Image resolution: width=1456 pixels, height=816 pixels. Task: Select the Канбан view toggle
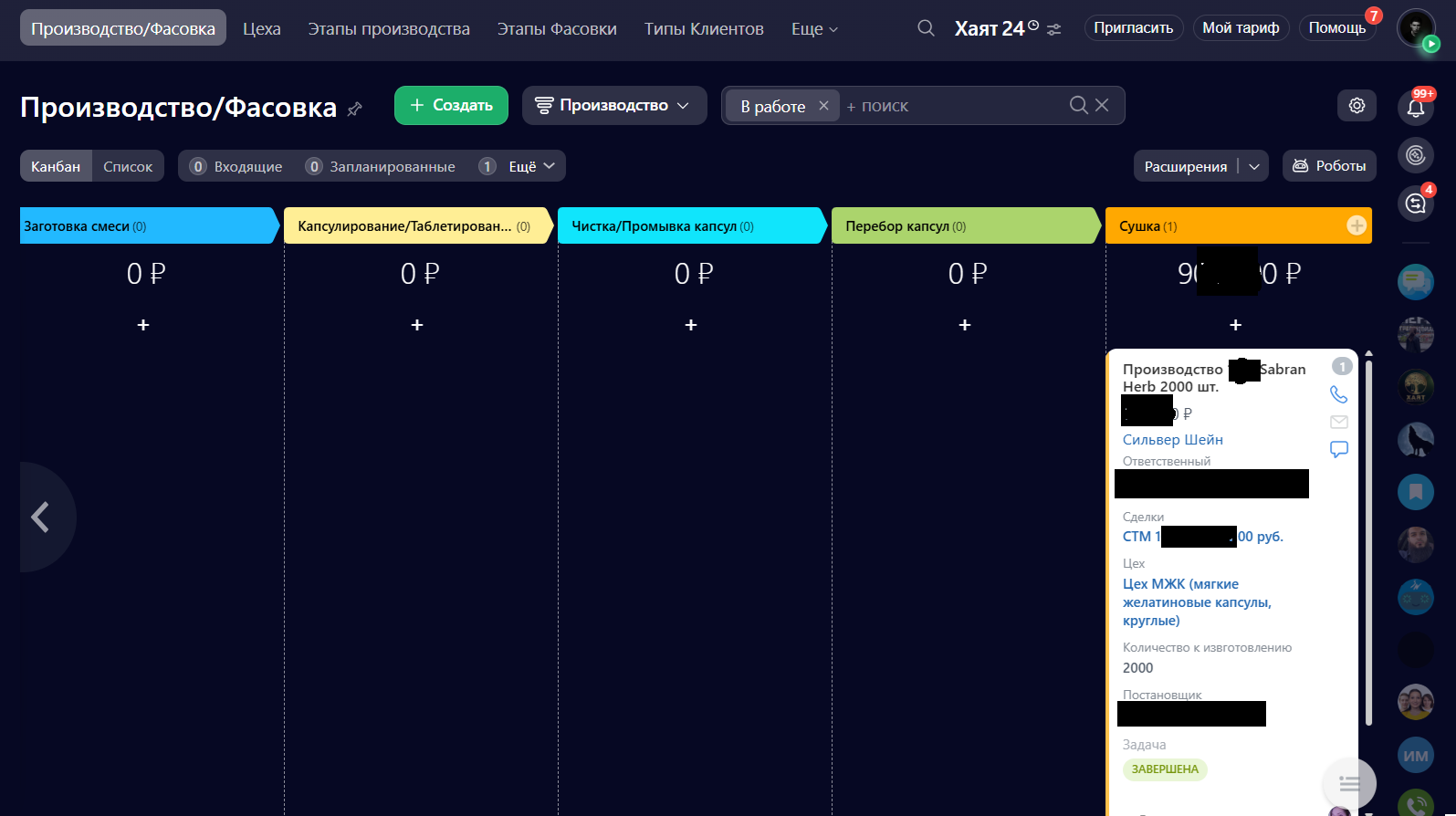pyautogui.click(x=56, y=166)
